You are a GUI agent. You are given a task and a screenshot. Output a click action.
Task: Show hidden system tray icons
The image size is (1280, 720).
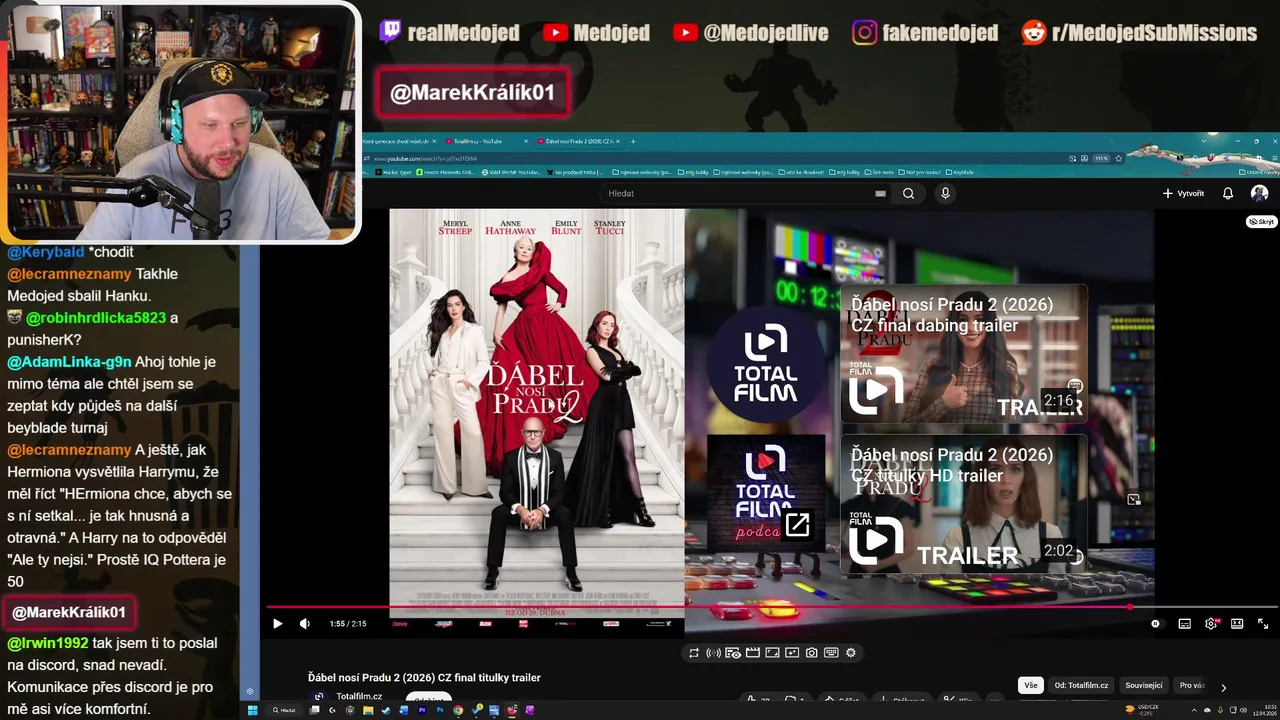pyautogui.click(x=1194, y=710)
